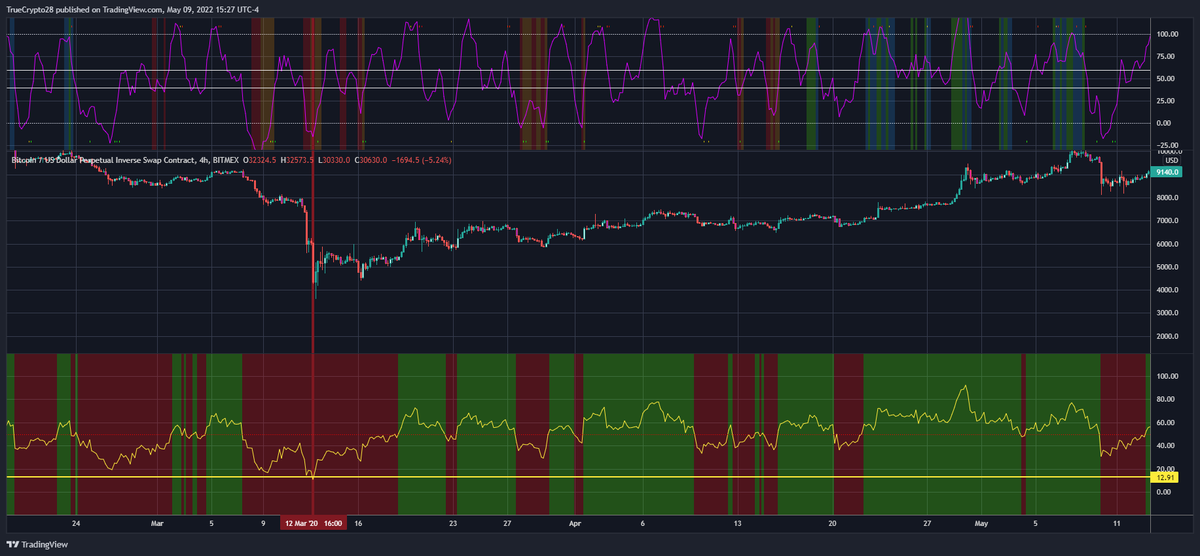Click the 5000.0 price axis label
Image resolution: width=1200 pixels, height=556 pixels.
(x=1169, y=267)
